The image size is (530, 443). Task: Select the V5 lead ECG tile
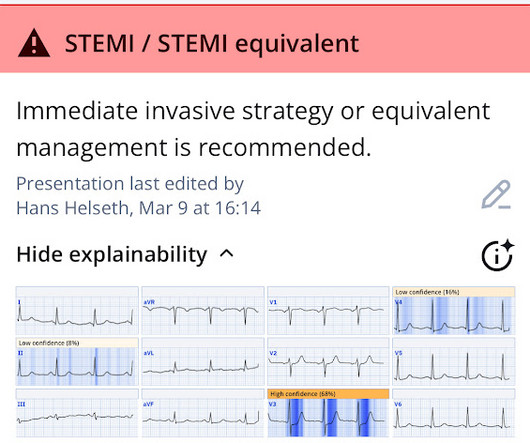454,362
